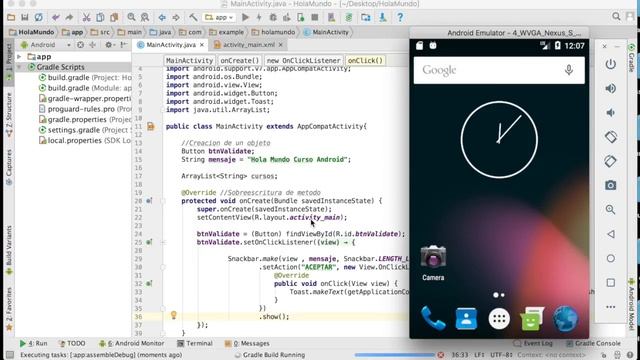This screenshot has height=360, width=640.
Task: Open the TODO tool window
Action: (72, 344)
